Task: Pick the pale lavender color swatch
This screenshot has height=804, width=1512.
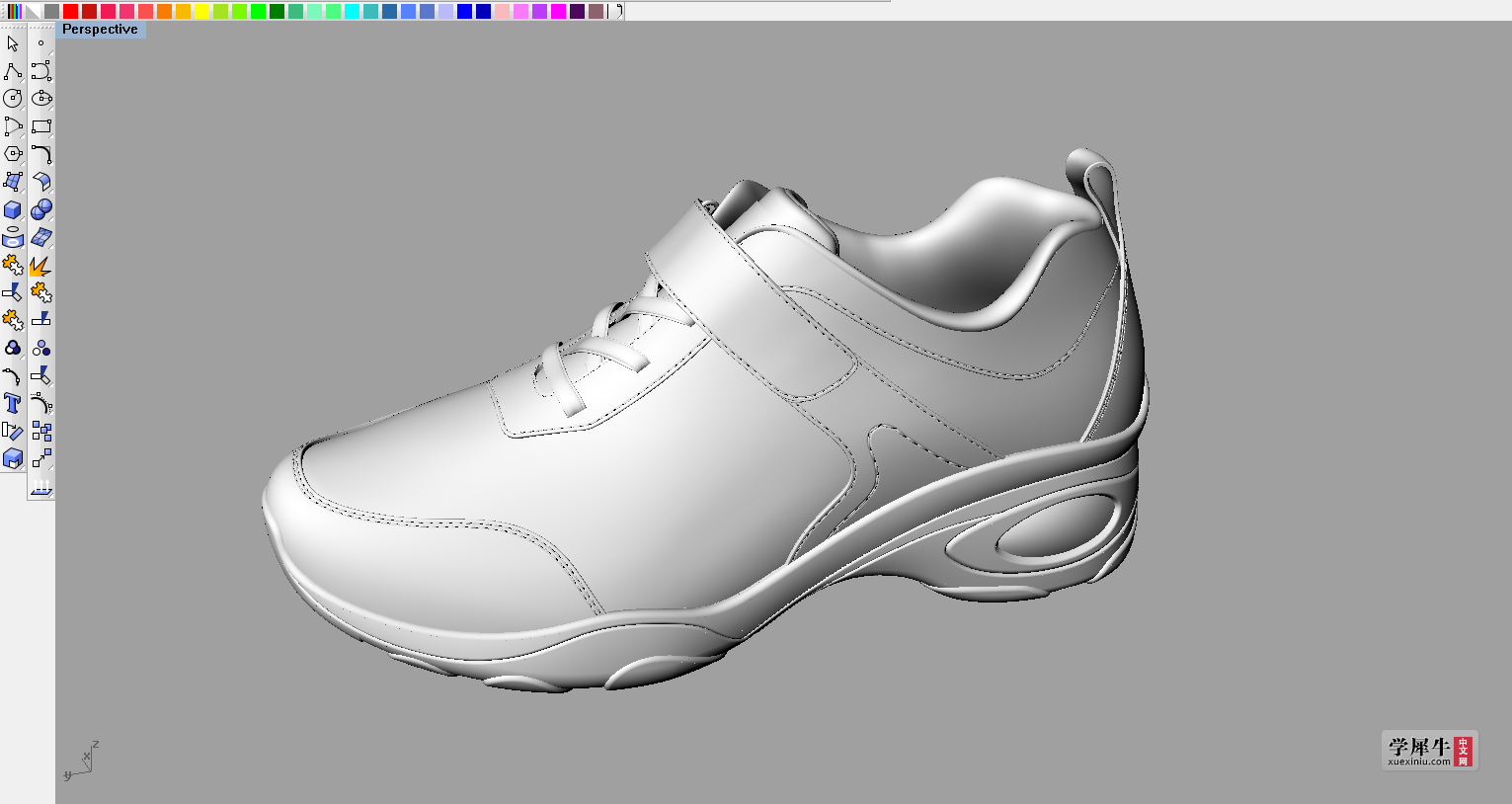Action: tap(445, 11)
